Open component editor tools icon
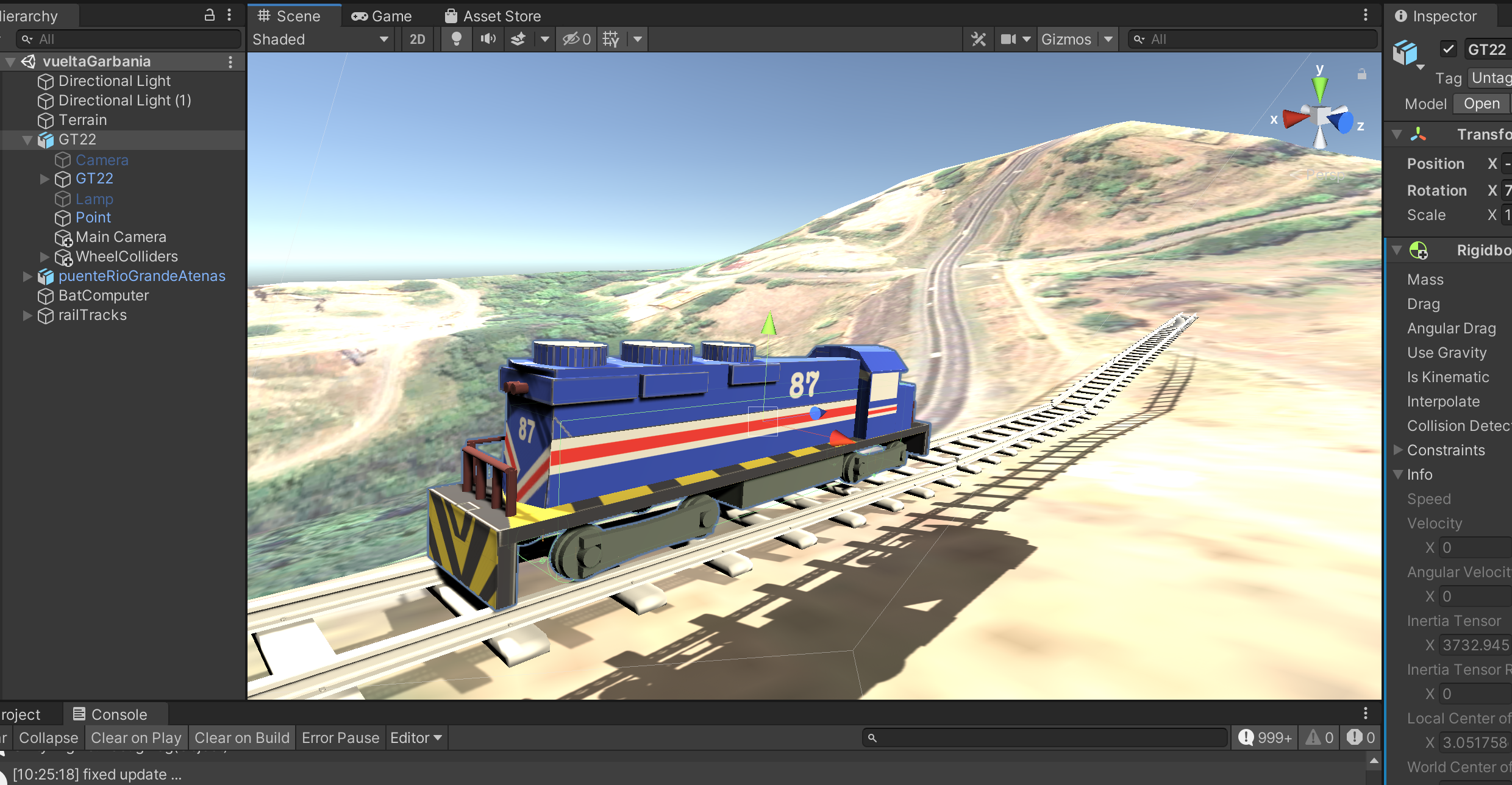 click(x=979, y=39)
